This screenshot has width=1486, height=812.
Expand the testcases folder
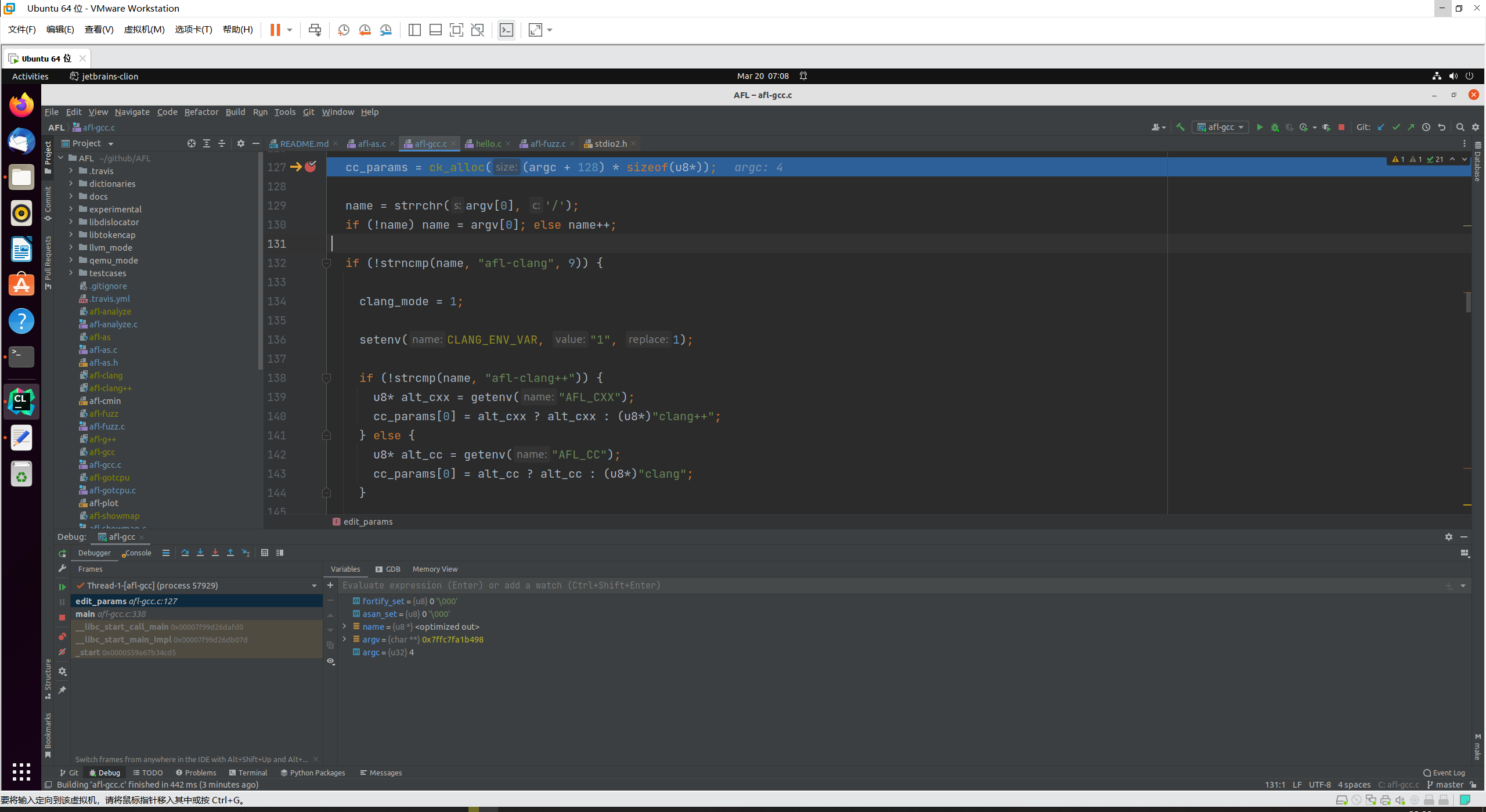(x=71, y=273)
